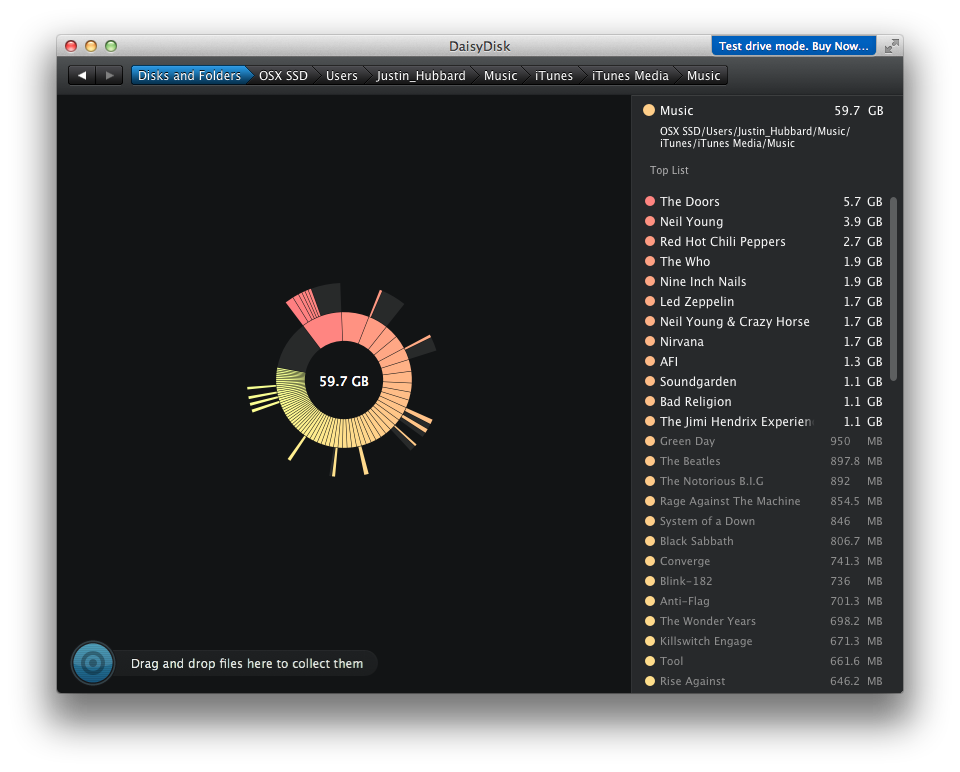Viewport: 960px width, 772px height.
Task: Click the Test drive mode Buy Now button
Action: [x=793, y=46]
